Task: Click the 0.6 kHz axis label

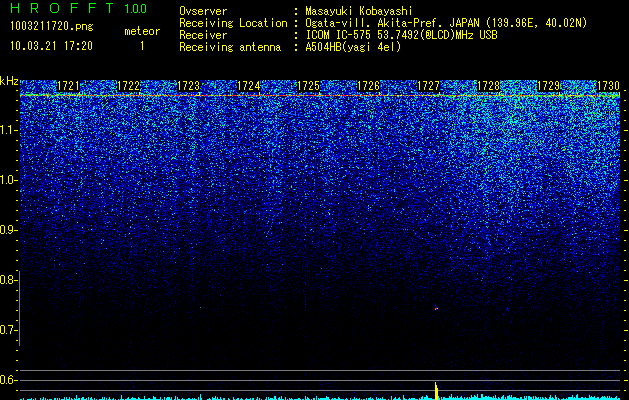Action: [8, 380]
